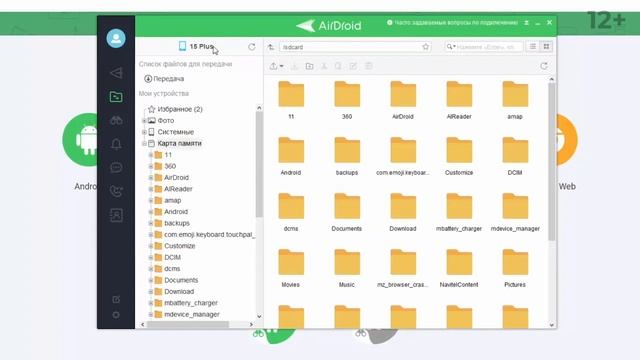
Task: Select the Documents folder in grid
Action: (x=347, y=211)
